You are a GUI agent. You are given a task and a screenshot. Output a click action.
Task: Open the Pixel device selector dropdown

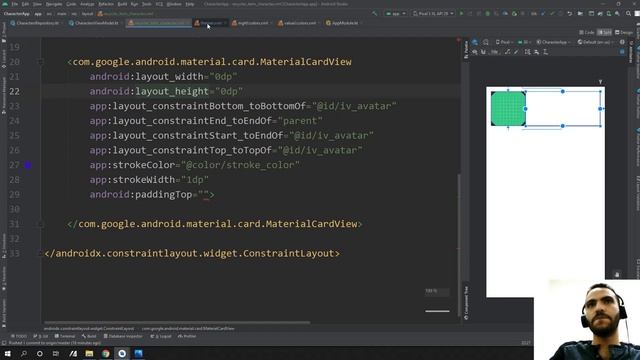(433, 13)
